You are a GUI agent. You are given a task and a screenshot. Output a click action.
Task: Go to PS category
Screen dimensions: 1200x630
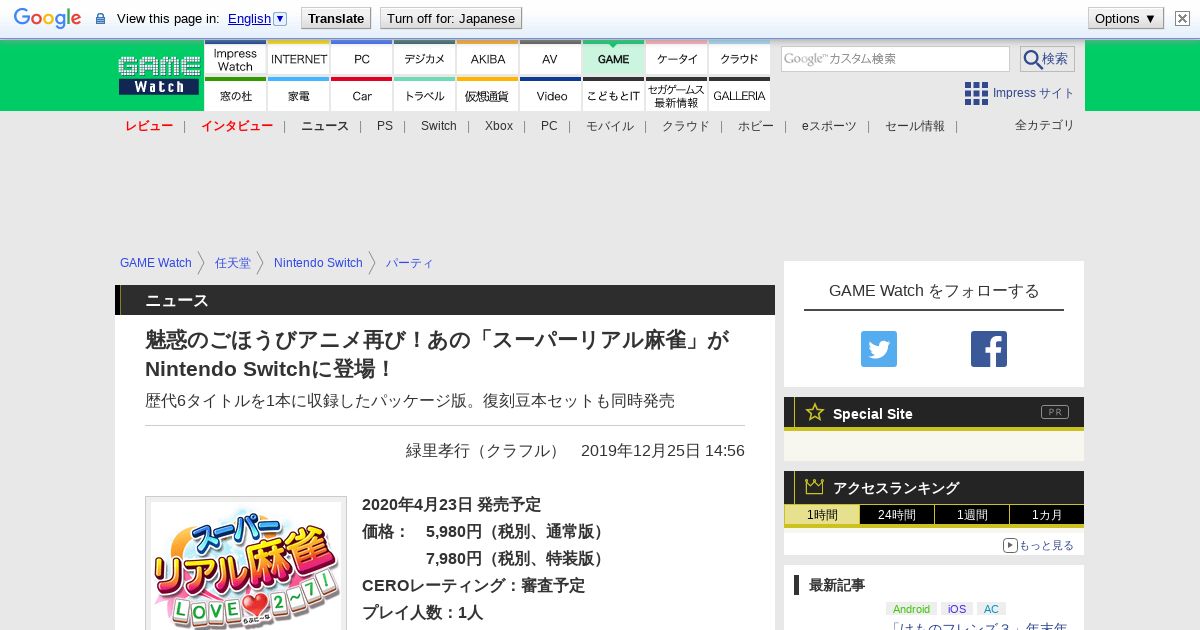(385, 126)
